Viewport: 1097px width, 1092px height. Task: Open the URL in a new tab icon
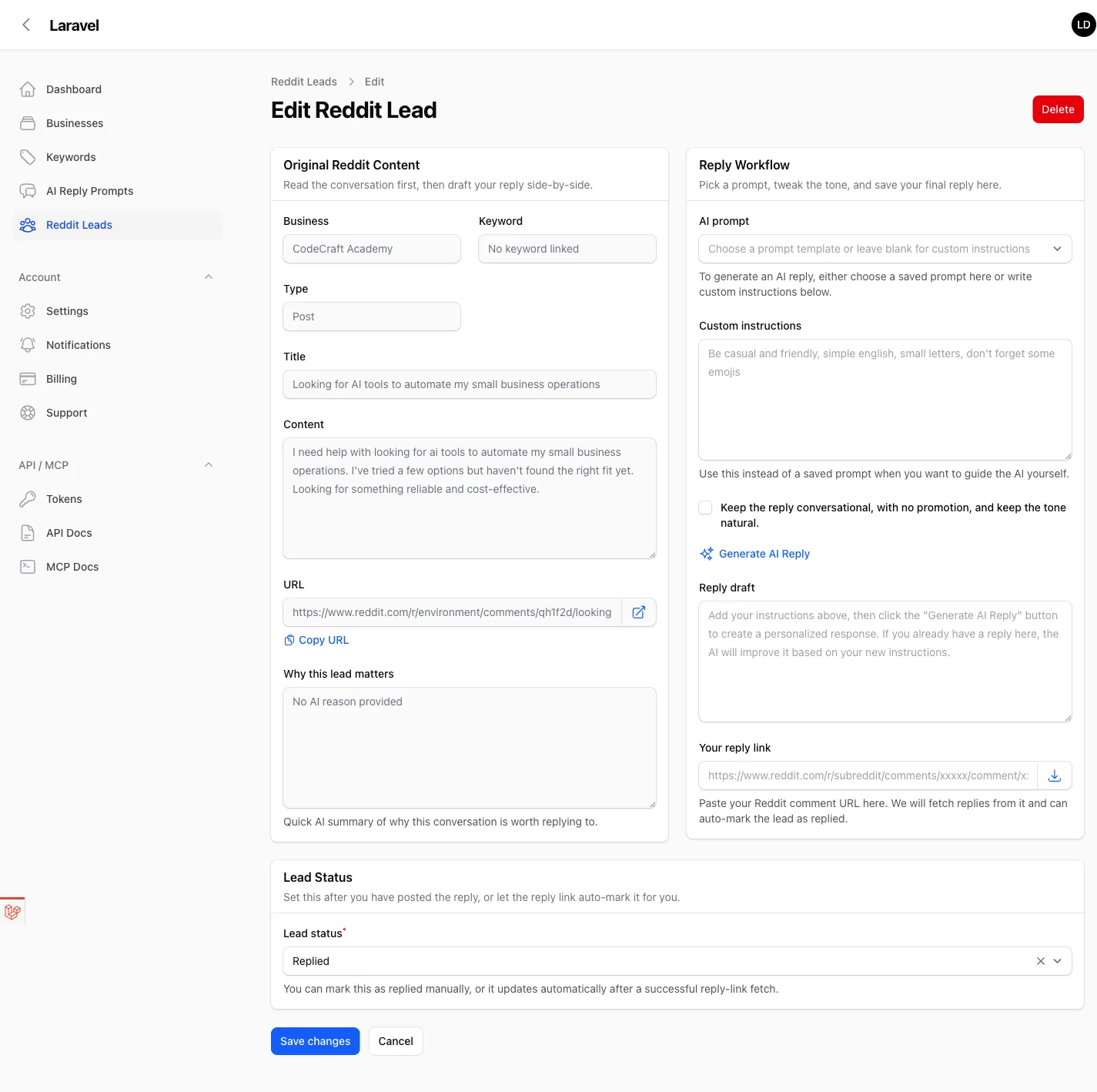(x=638, y=611)
